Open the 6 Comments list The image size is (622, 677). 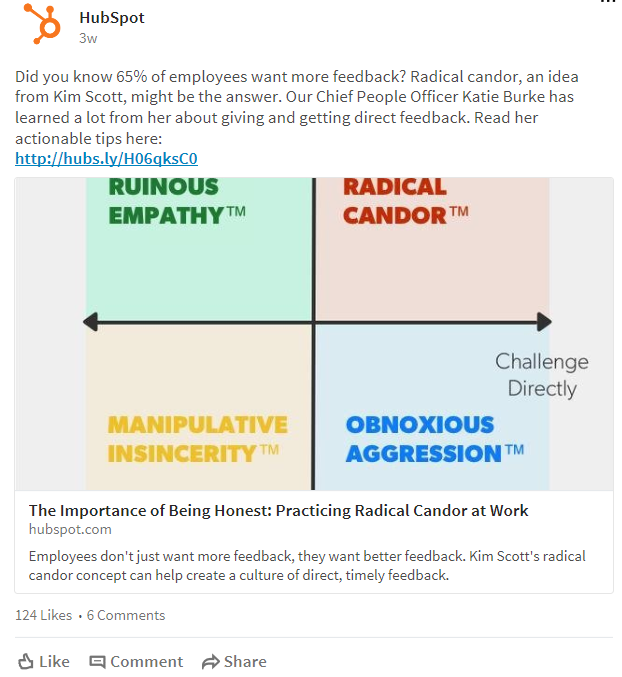[x=126, y=615]
